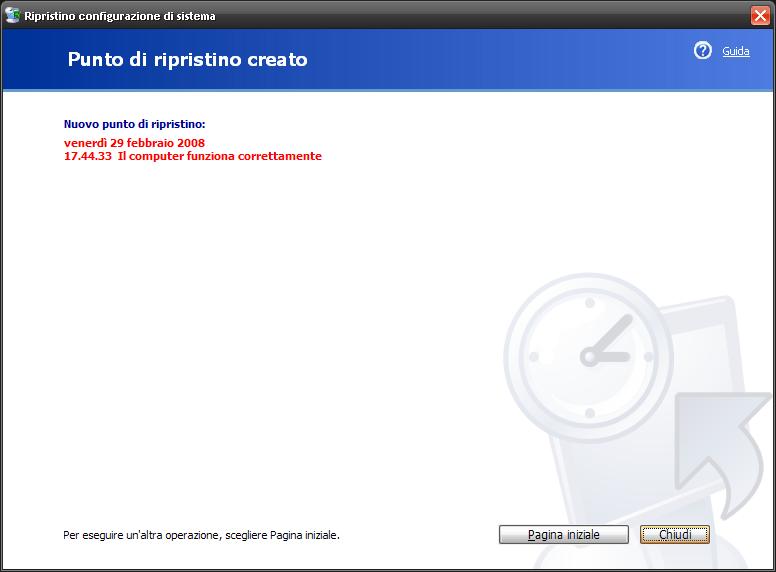Viewport: 776px width, 572px height.
Task: Click the clock's diagonal minute hand
Action: (x=612, y=334)
